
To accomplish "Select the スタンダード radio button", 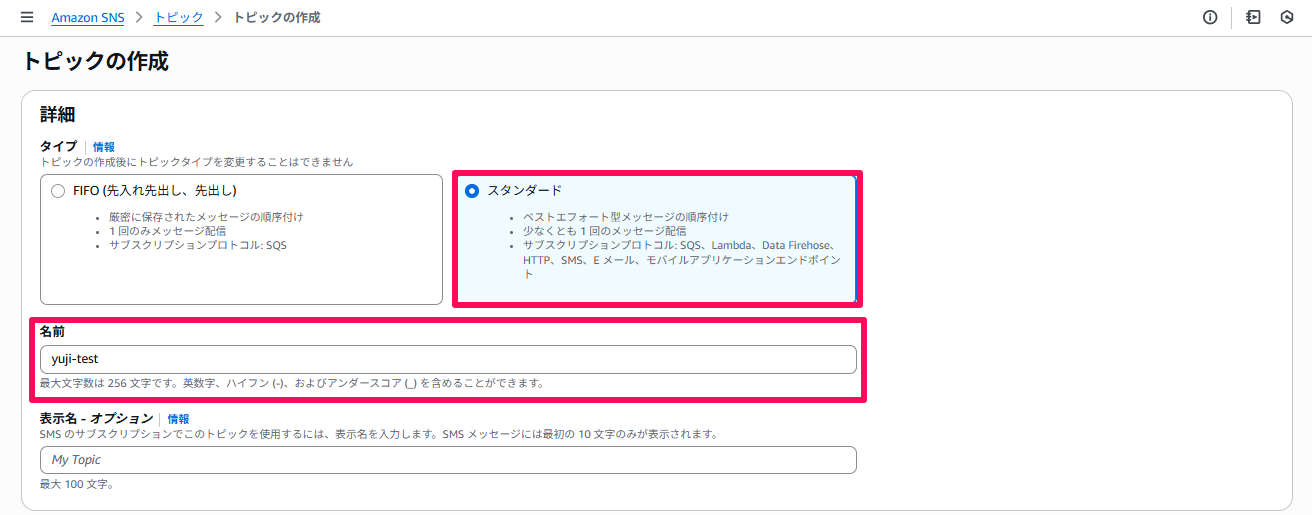I will [x=472, y=191].
